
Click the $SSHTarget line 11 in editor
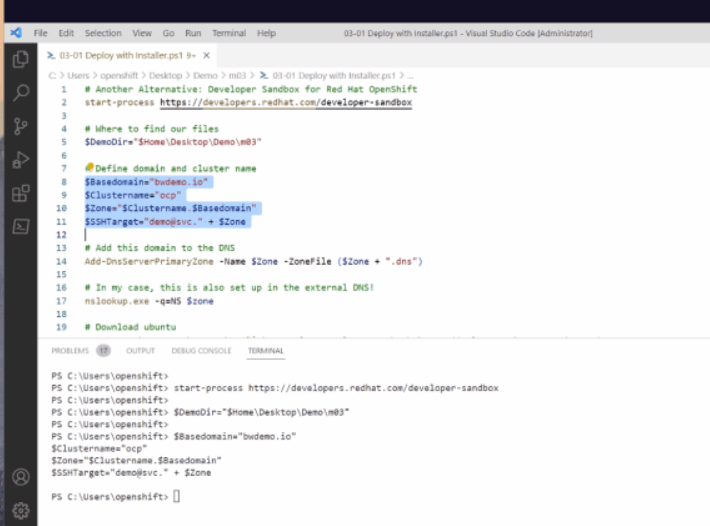[165, 221]
